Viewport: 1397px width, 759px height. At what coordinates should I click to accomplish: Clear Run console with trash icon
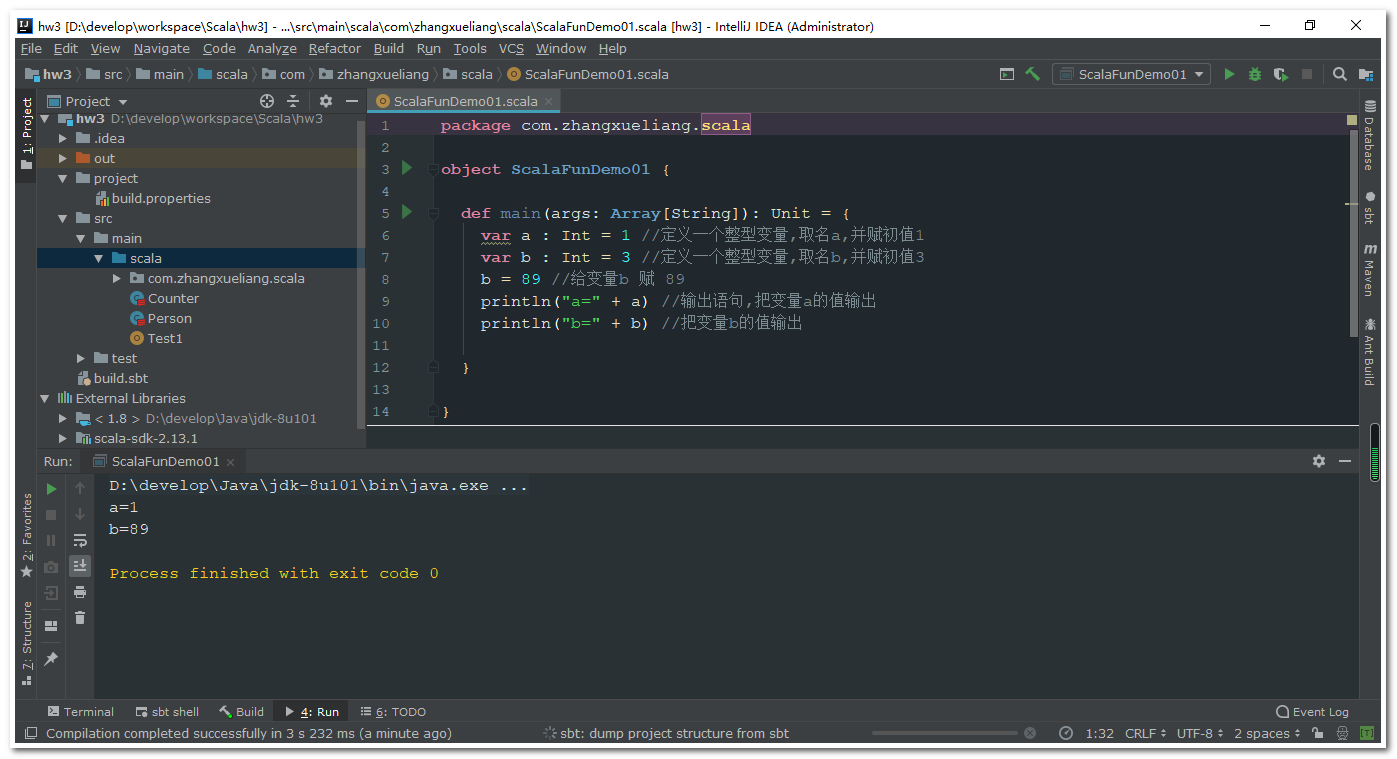(80, 618)
